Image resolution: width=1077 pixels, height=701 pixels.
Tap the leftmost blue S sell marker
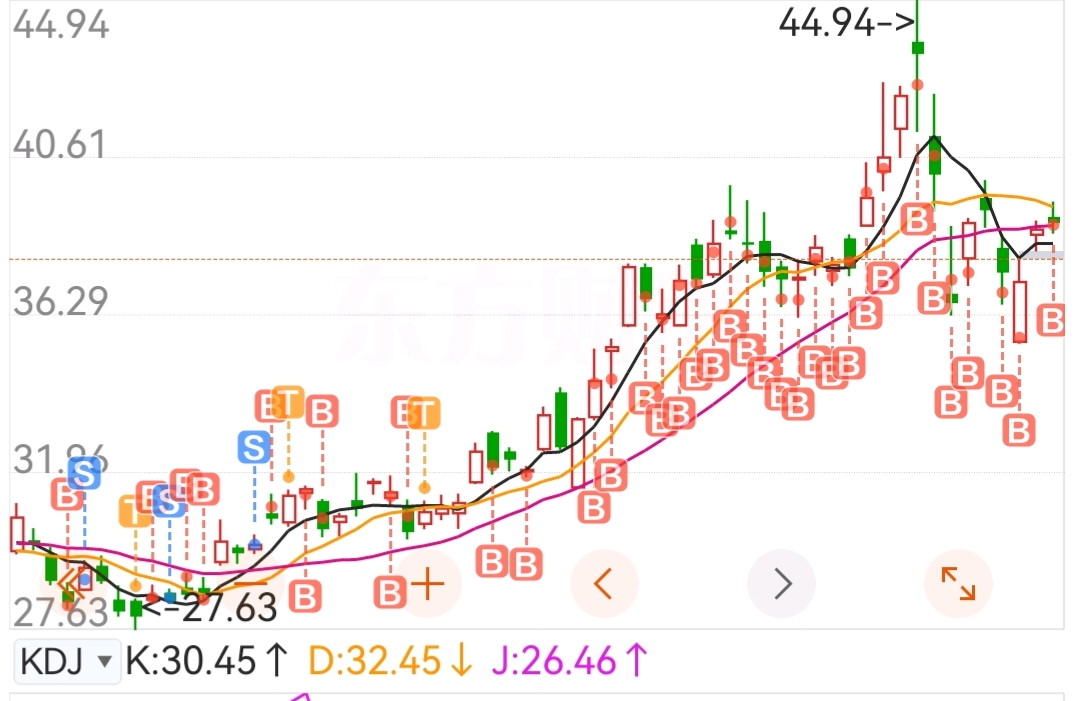pyautogui.click(x=84, y=473)
